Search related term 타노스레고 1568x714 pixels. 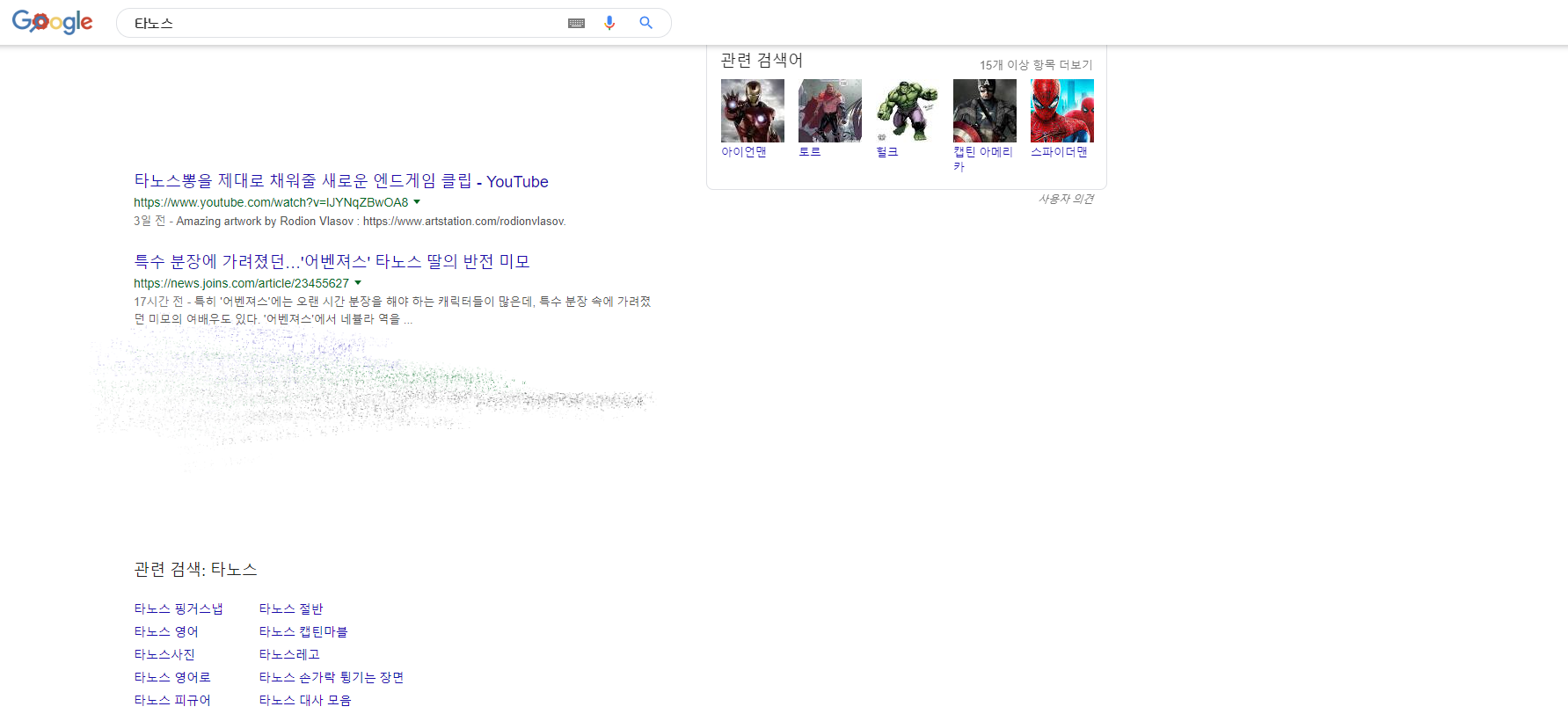(x=289, y=654)
